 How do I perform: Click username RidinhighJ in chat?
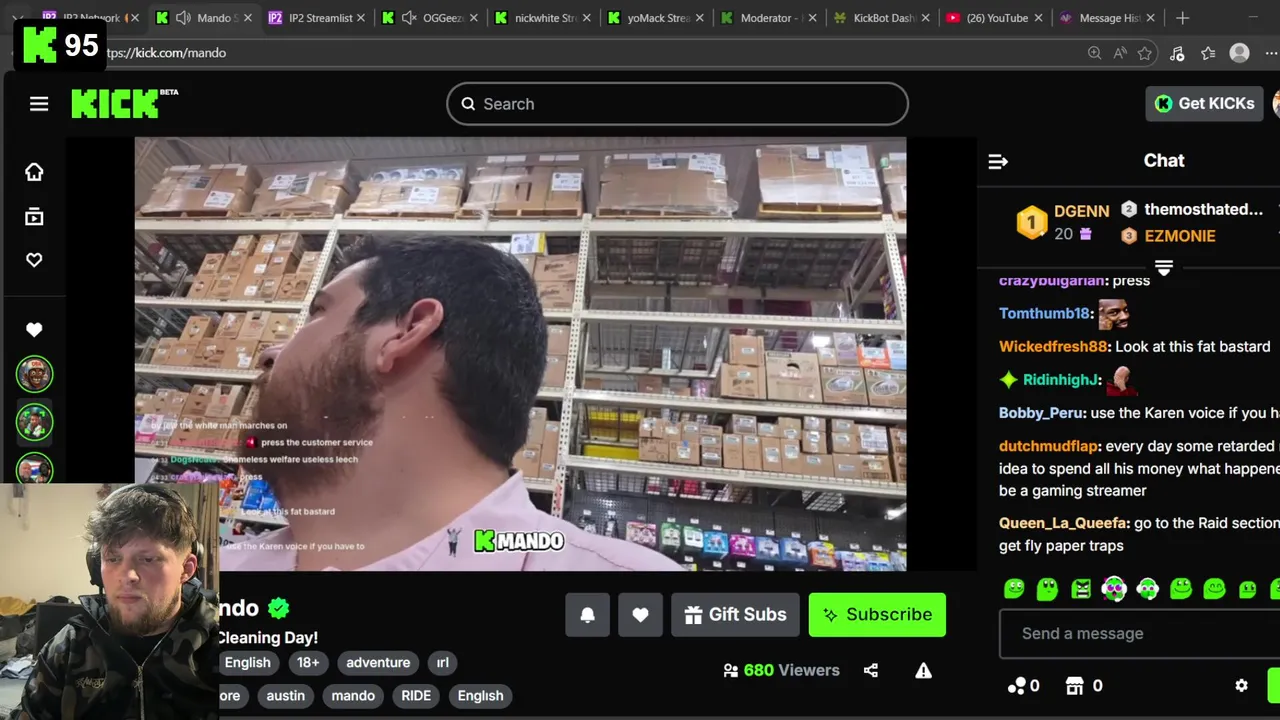(1060, 379)
